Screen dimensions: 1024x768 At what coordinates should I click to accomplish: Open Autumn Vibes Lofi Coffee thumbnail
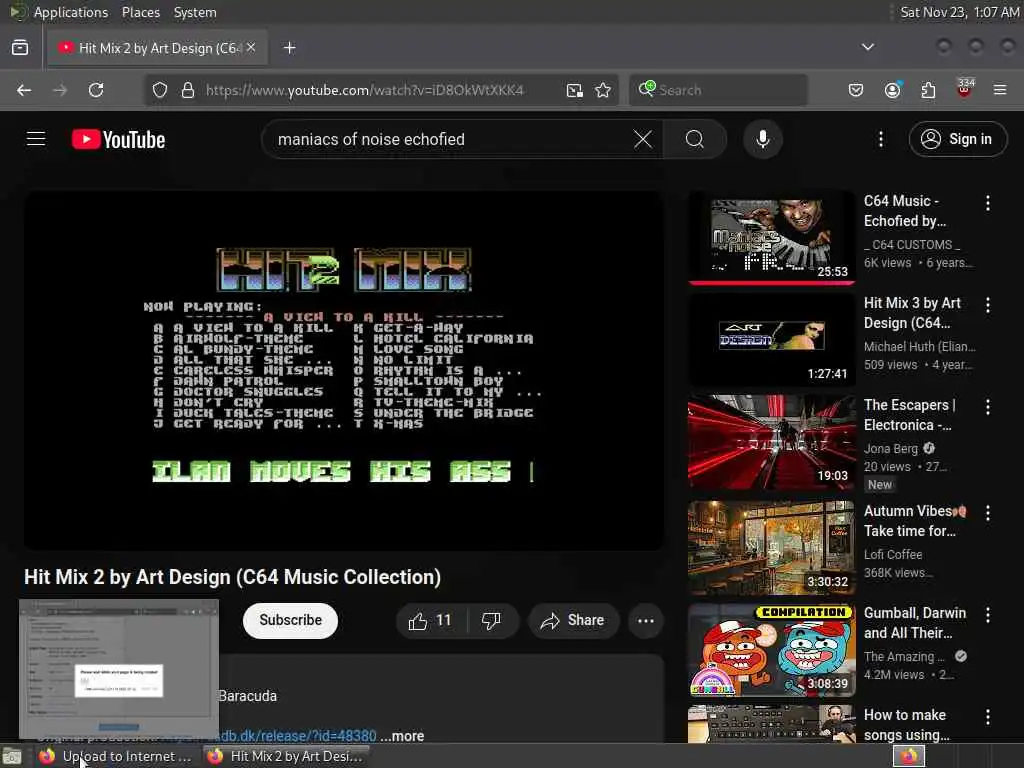coord(771,547)
